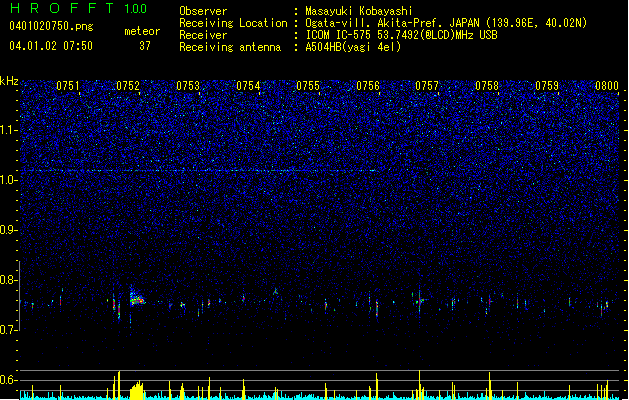
Task: Click the tall yellow intensity spike near 0757
Action: click(420, 384)
